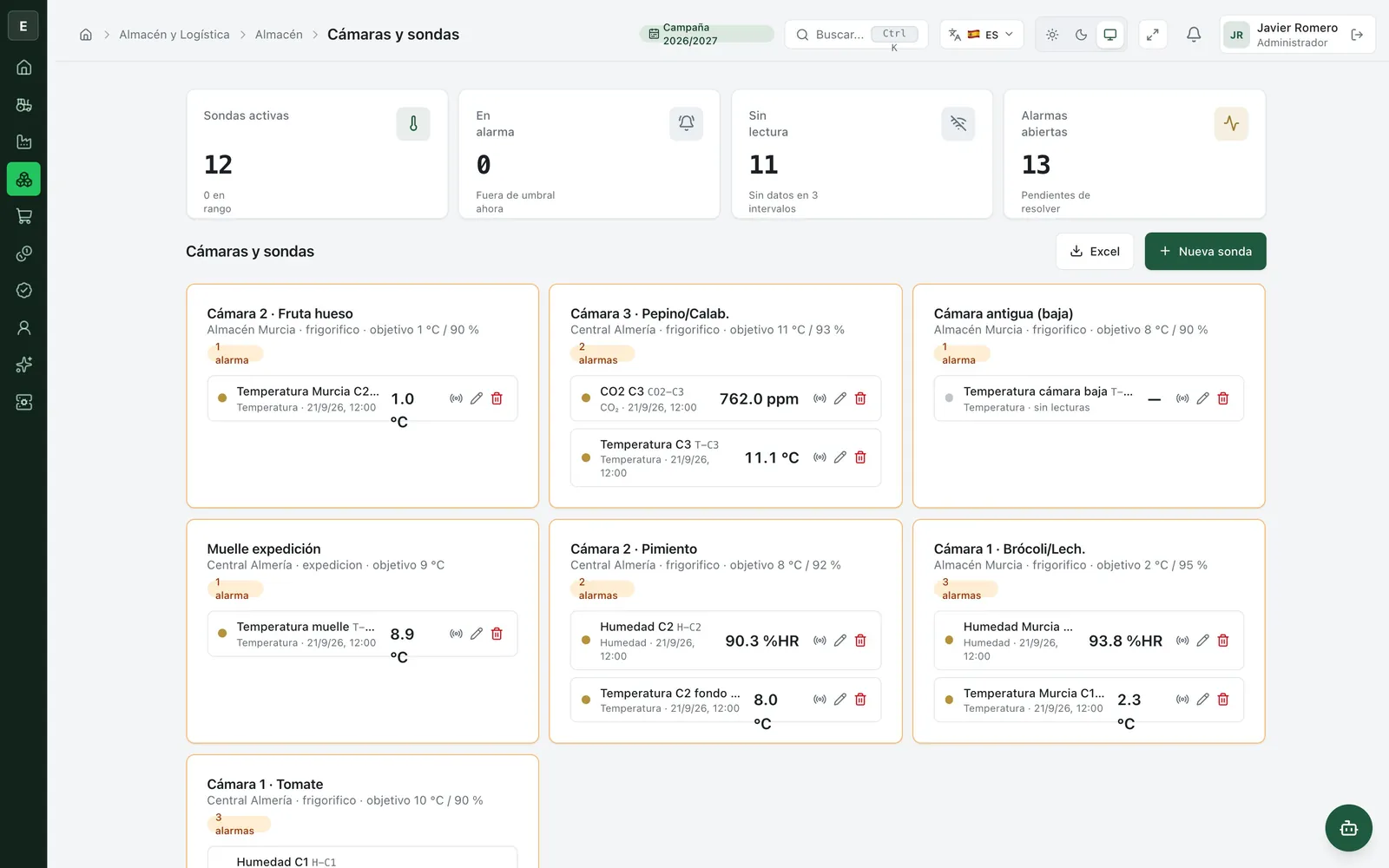Click the Cámara 3 · Pepino/Calab. title

(649, 313)
